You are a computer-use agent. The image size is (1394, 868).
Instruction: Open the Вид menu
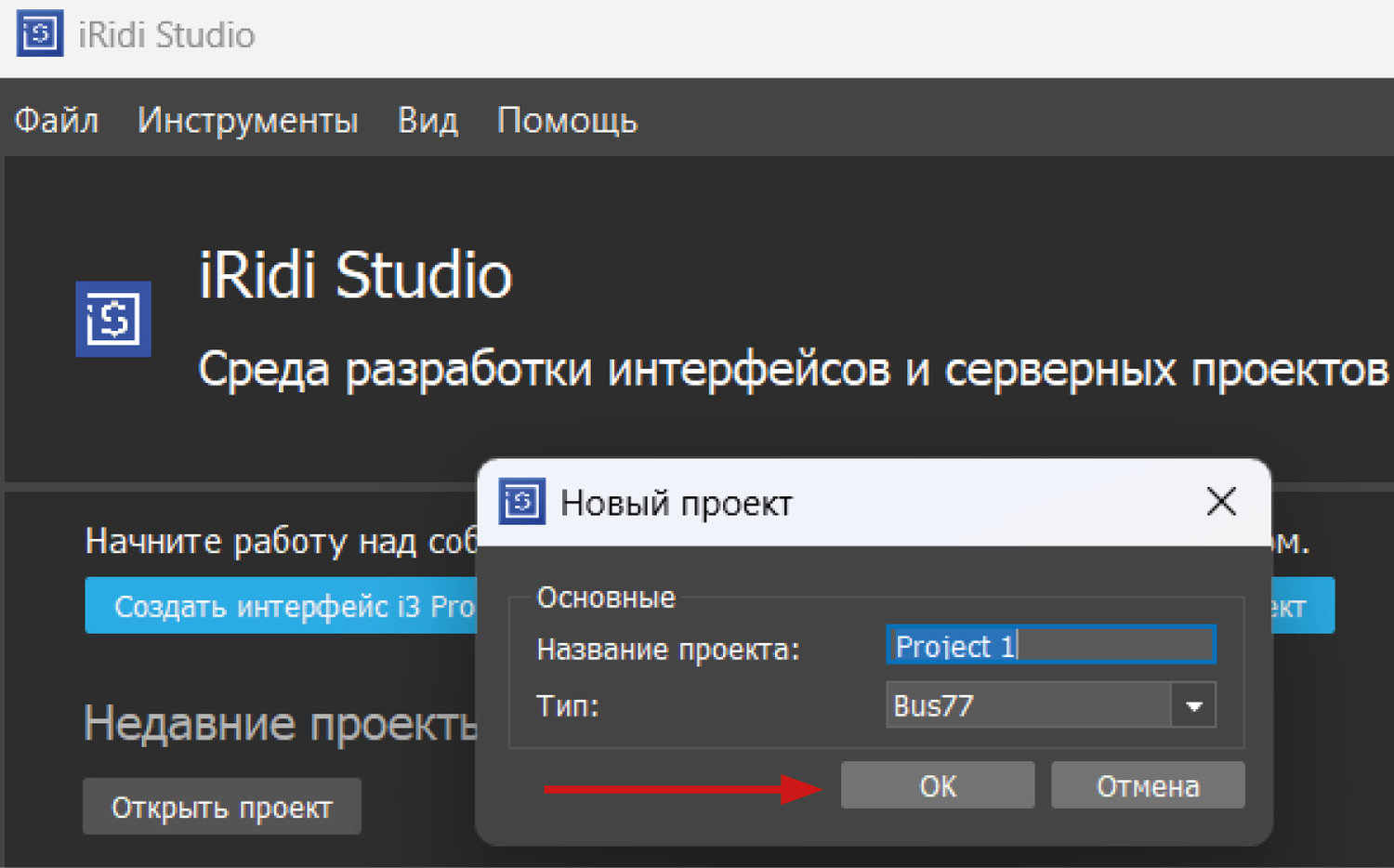427,121
